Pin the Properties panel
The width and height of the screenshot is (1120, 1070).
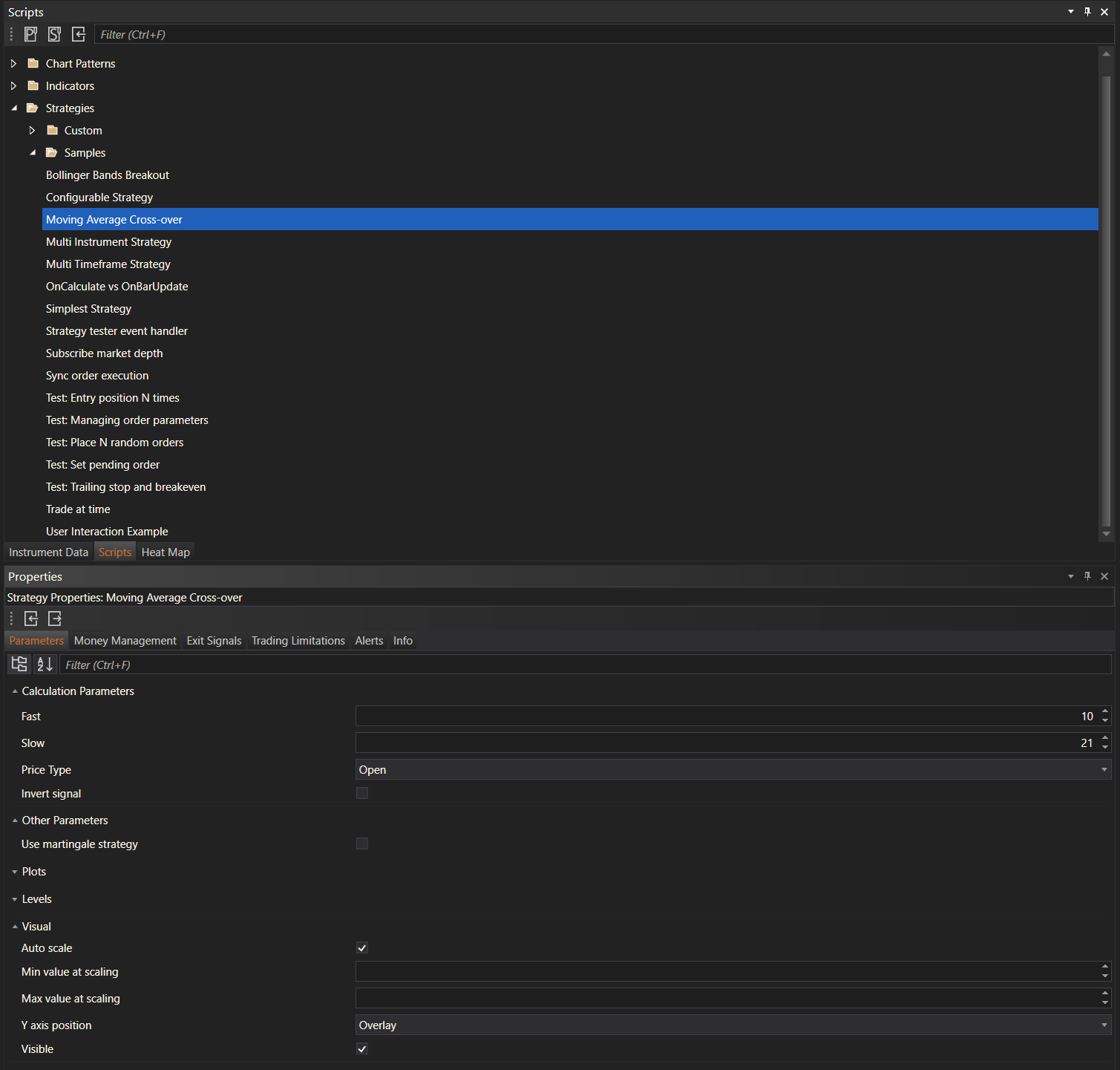click(x=1087, y=576)
